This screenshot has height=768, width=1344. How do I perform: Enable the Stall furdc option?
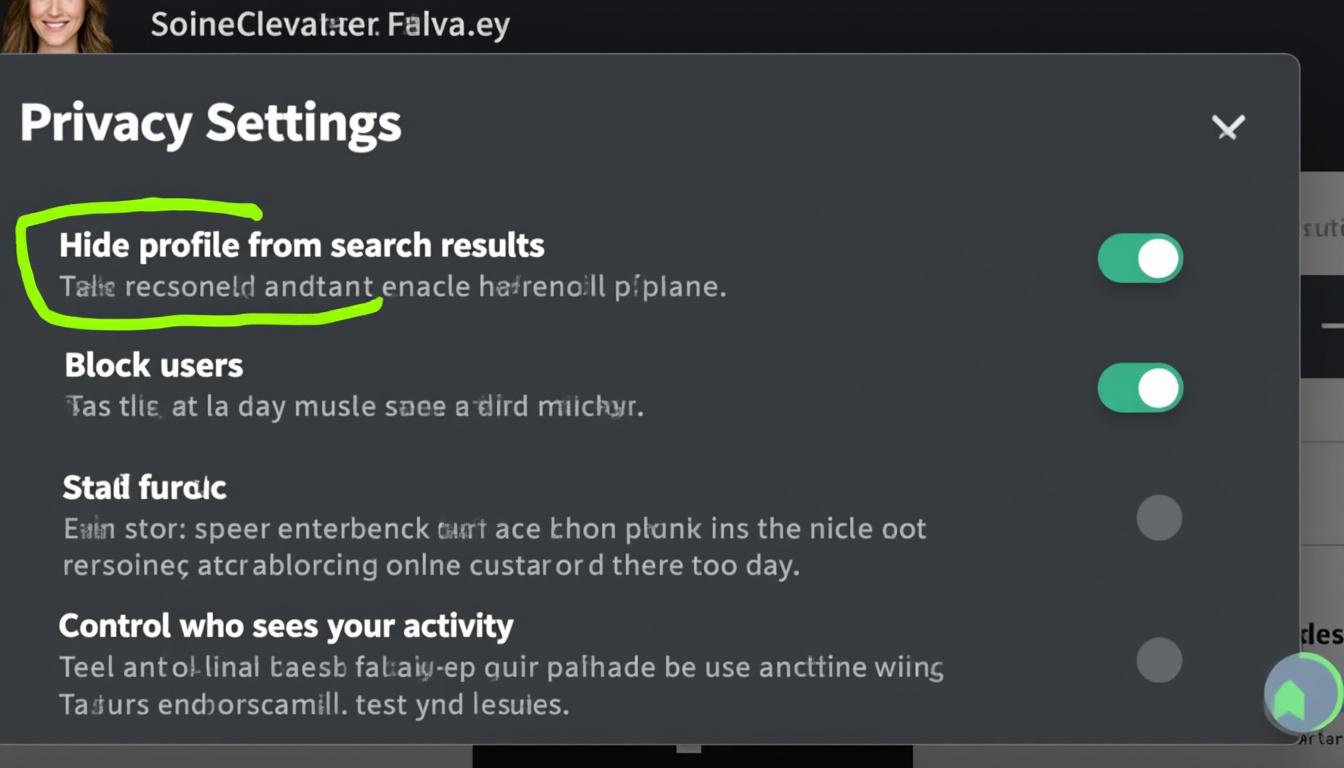click(1159, 518)
